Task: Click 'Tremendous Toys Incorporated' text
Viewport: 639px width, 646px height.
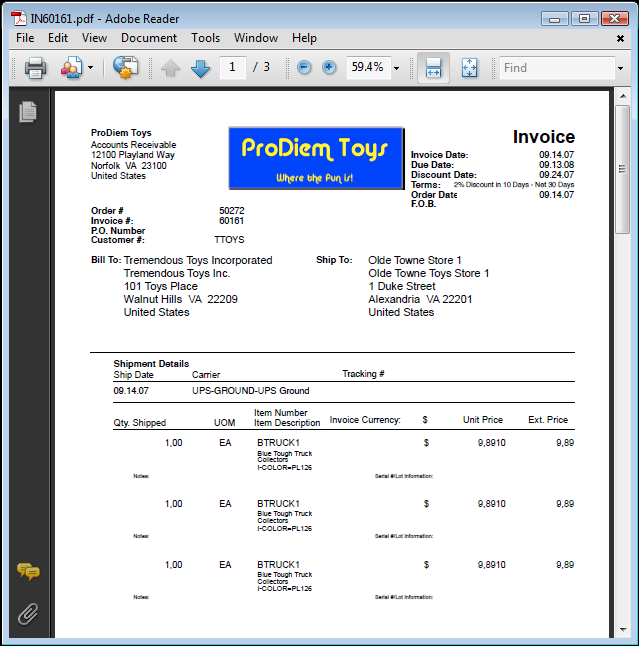Action: point(198,260)
